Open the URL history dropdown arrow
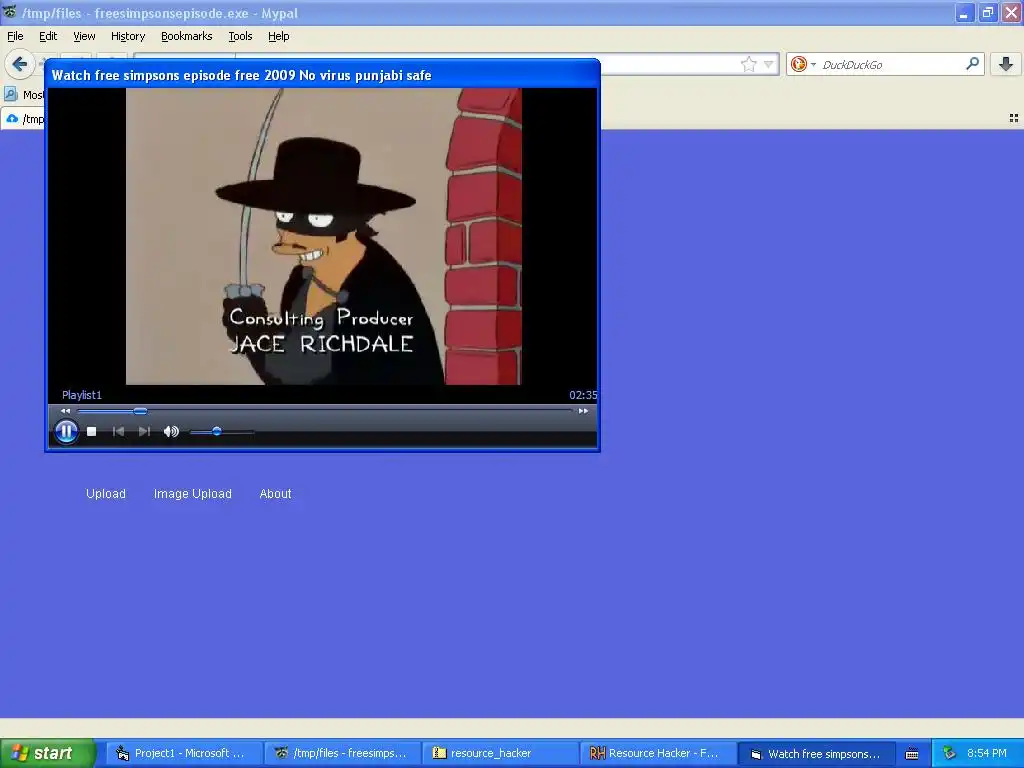 point(769,64)
